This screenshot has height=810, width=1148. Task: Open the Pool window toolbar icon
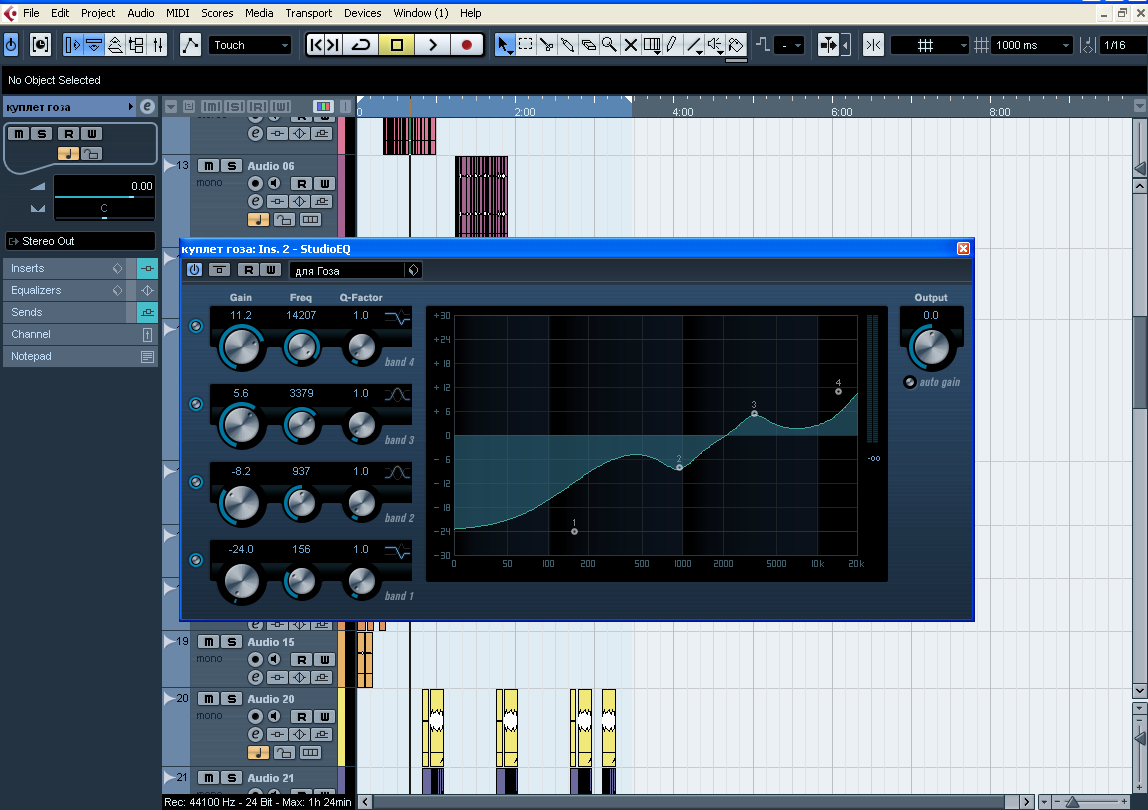137,45
